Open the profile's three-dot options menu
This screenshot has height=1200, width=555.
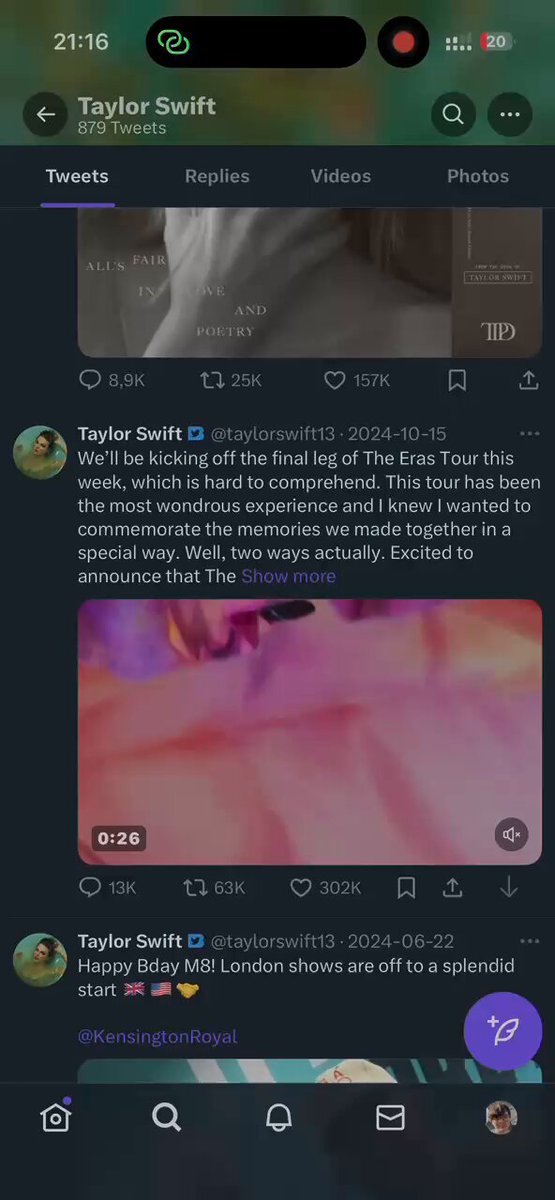click(x=510, y=115)
